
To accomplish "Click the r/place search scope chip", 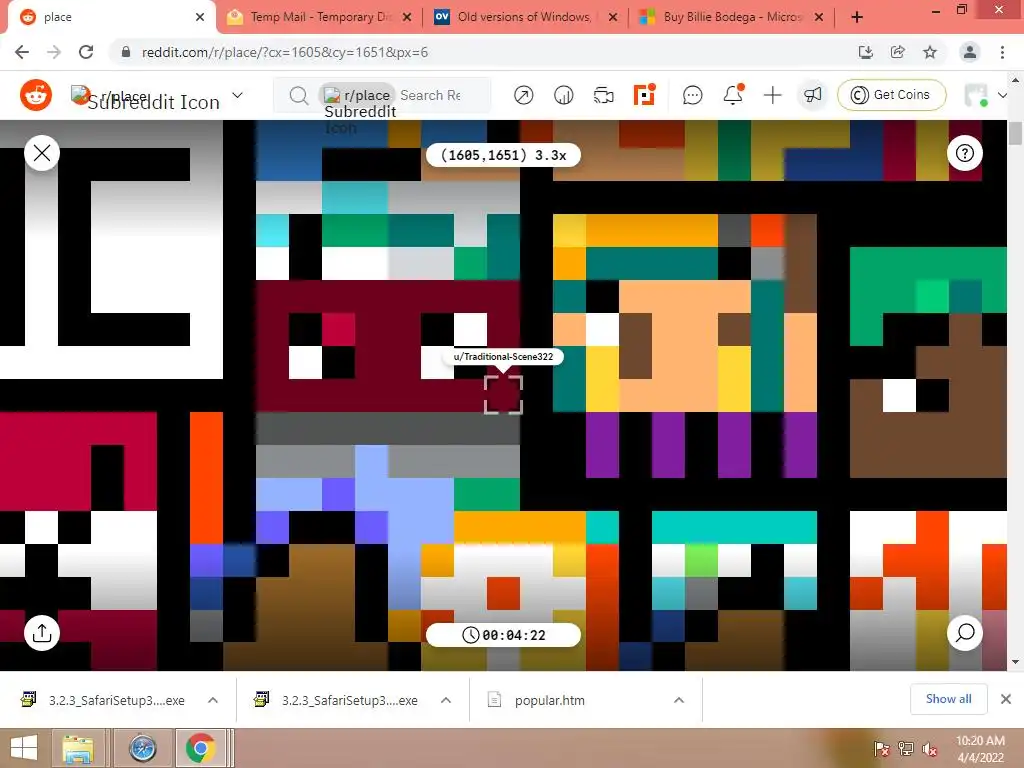I will point(358,95).
